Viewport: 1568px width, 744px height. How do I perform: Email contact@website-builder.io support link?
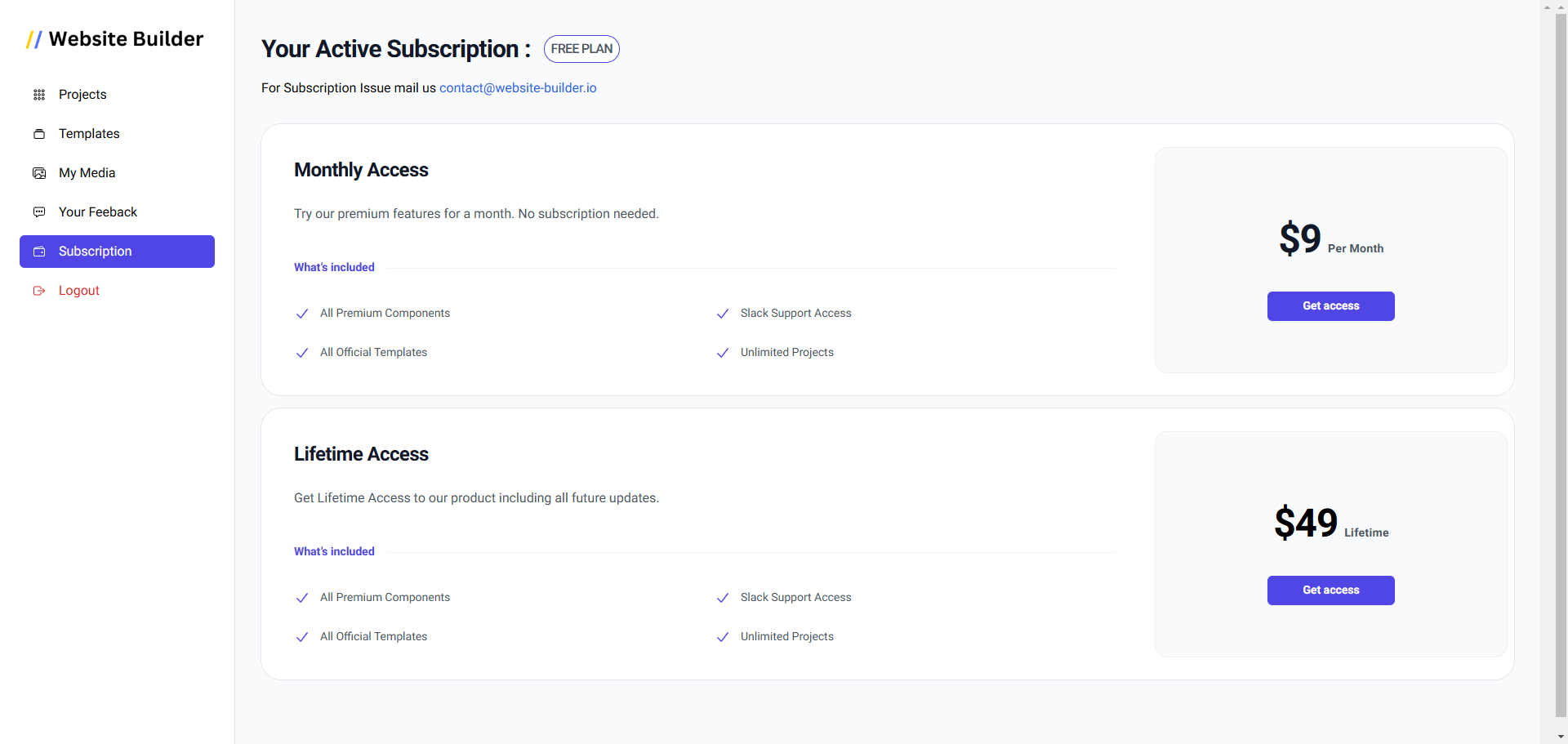(518, 88)
